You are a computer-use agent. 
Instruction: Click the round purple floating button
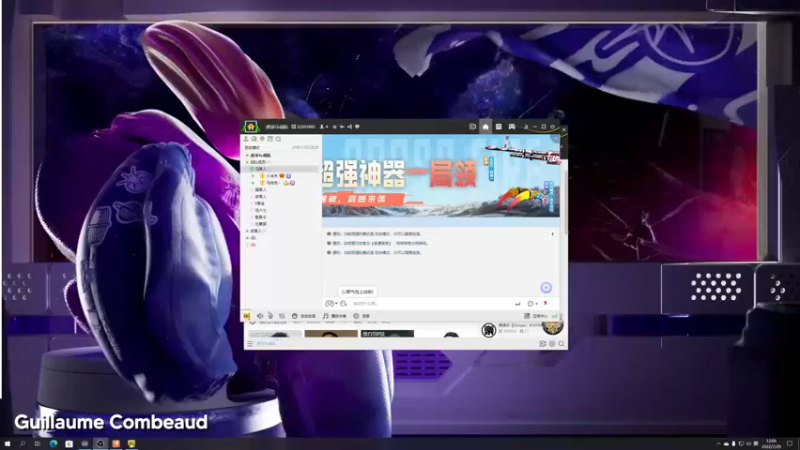pos(546,287)
